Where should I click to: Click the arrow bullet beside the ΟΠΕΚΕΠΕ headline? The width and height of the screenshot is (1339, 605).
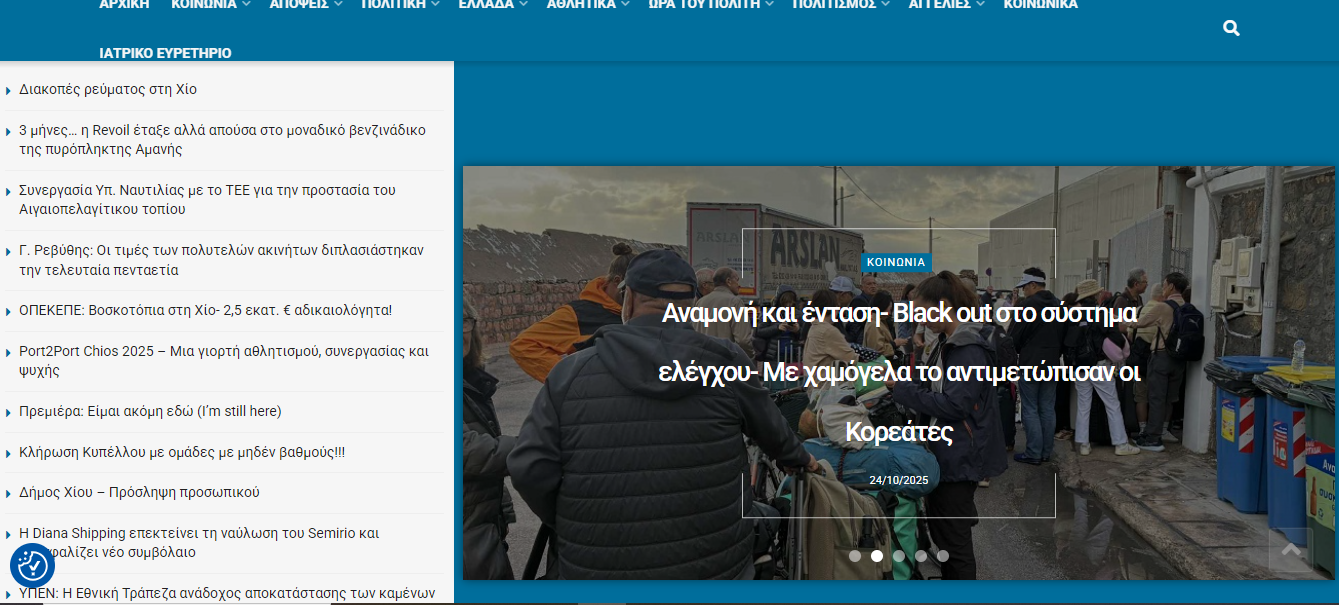point(9,311)
